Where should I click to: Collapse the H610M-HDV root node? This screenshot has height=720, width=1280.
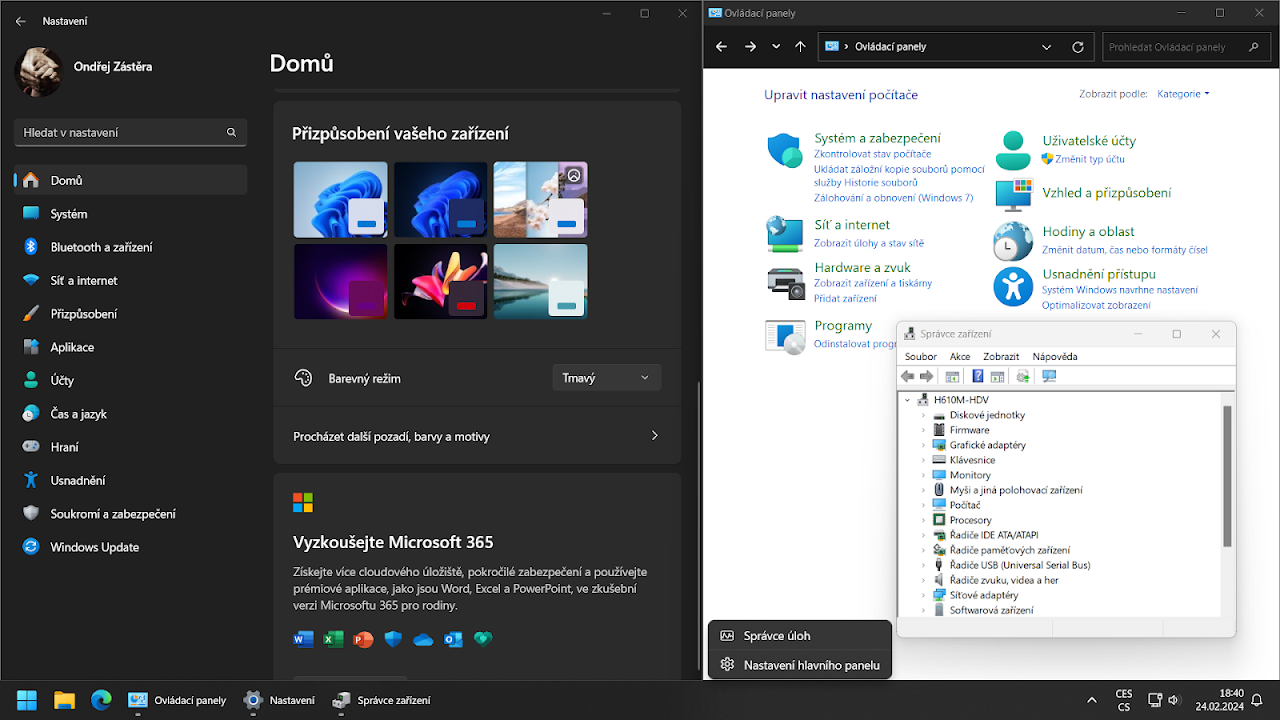pyautogui.click(x=908, y=400)
